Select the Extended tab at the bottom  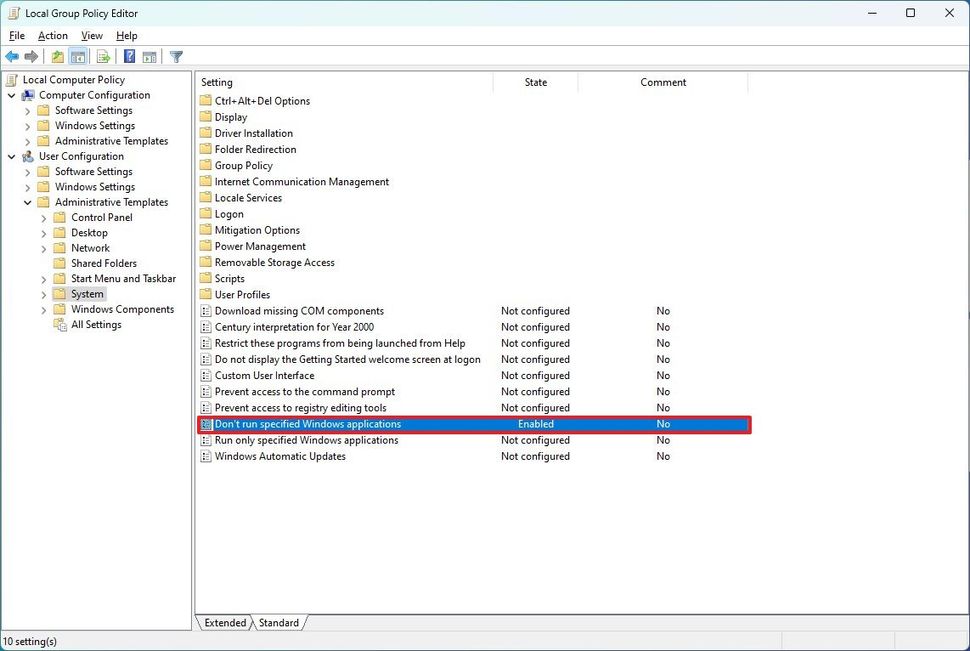224,622
